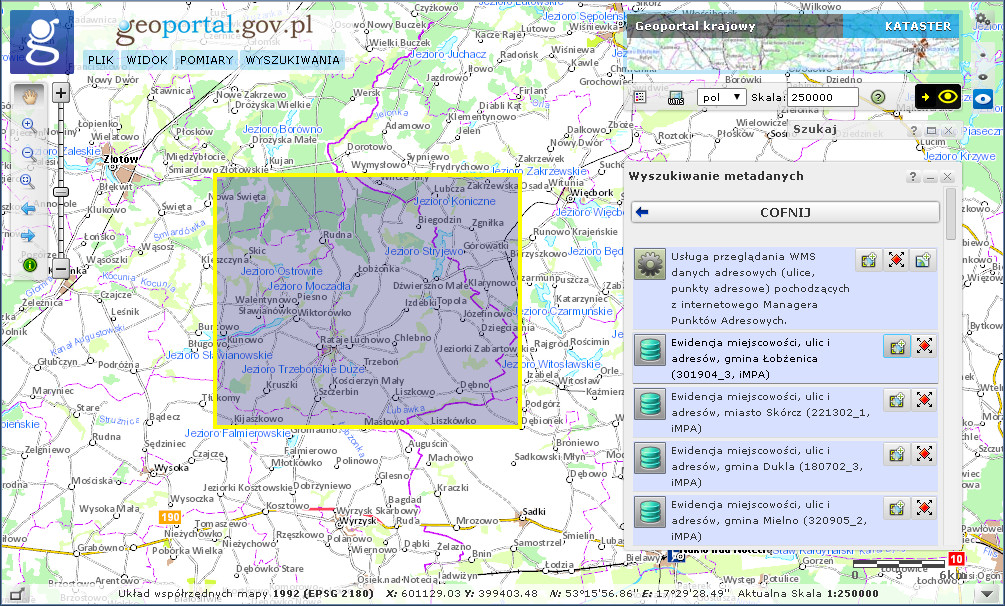
Task: Select the gmina Dukla result text
Action: [x=767, y=466]
